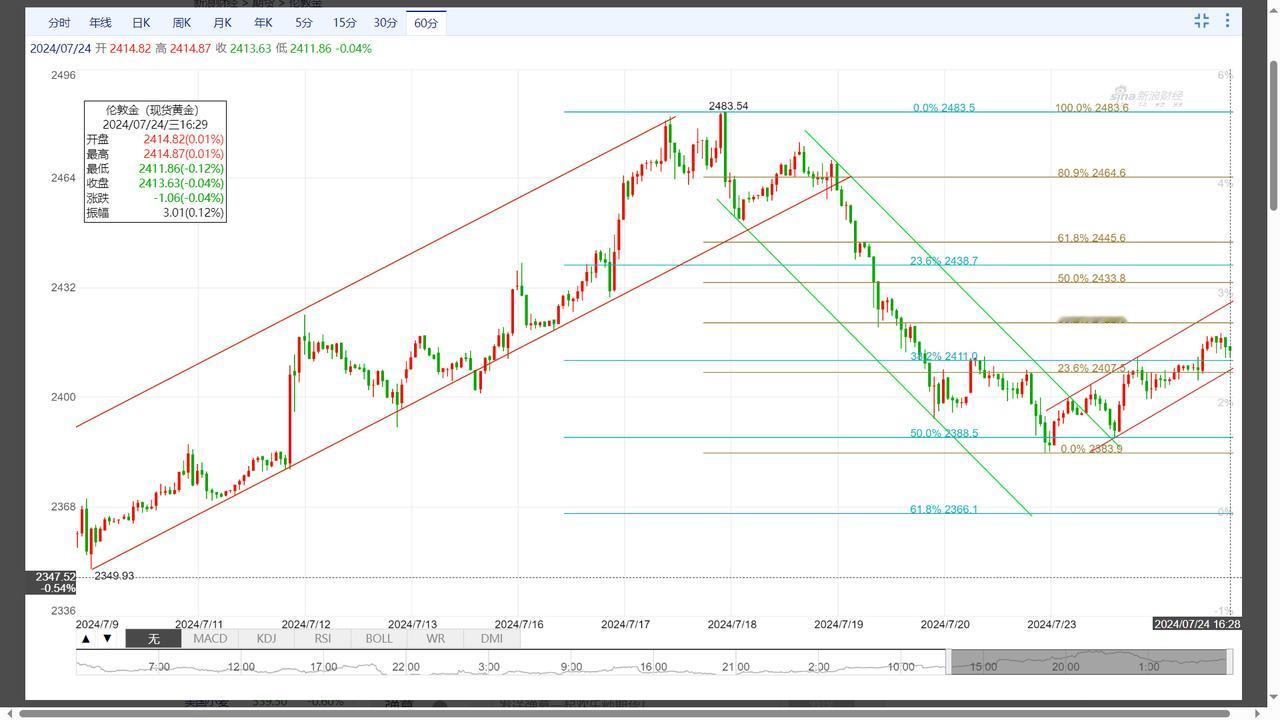Screen dimensions: 1280x720
Task: Enable the KDJ indicator
Action: pyautogui.click(x=266, y=638)
